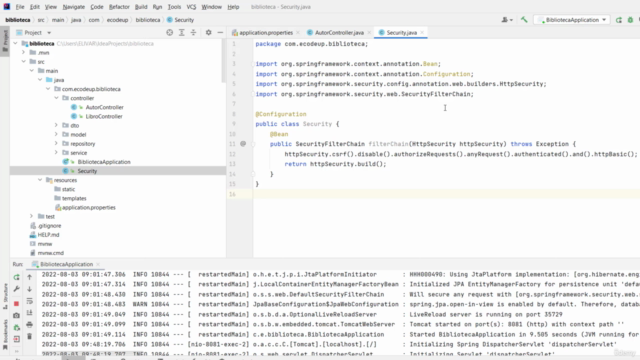
Task: Click the gutter bean icon on line 11
Action: coord(243,144)
